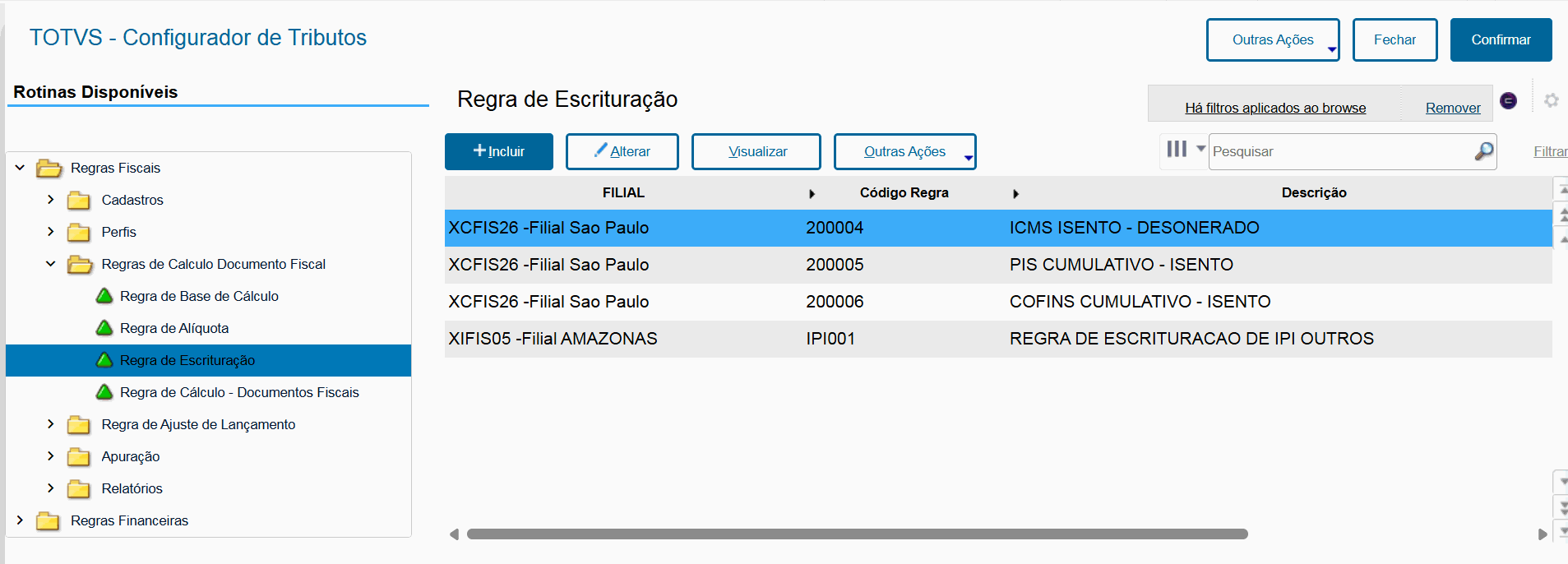The width and height of the screenshot is (1568, 564).
Task: Expand the Cadastros folder
Action: tap(51, 200)
